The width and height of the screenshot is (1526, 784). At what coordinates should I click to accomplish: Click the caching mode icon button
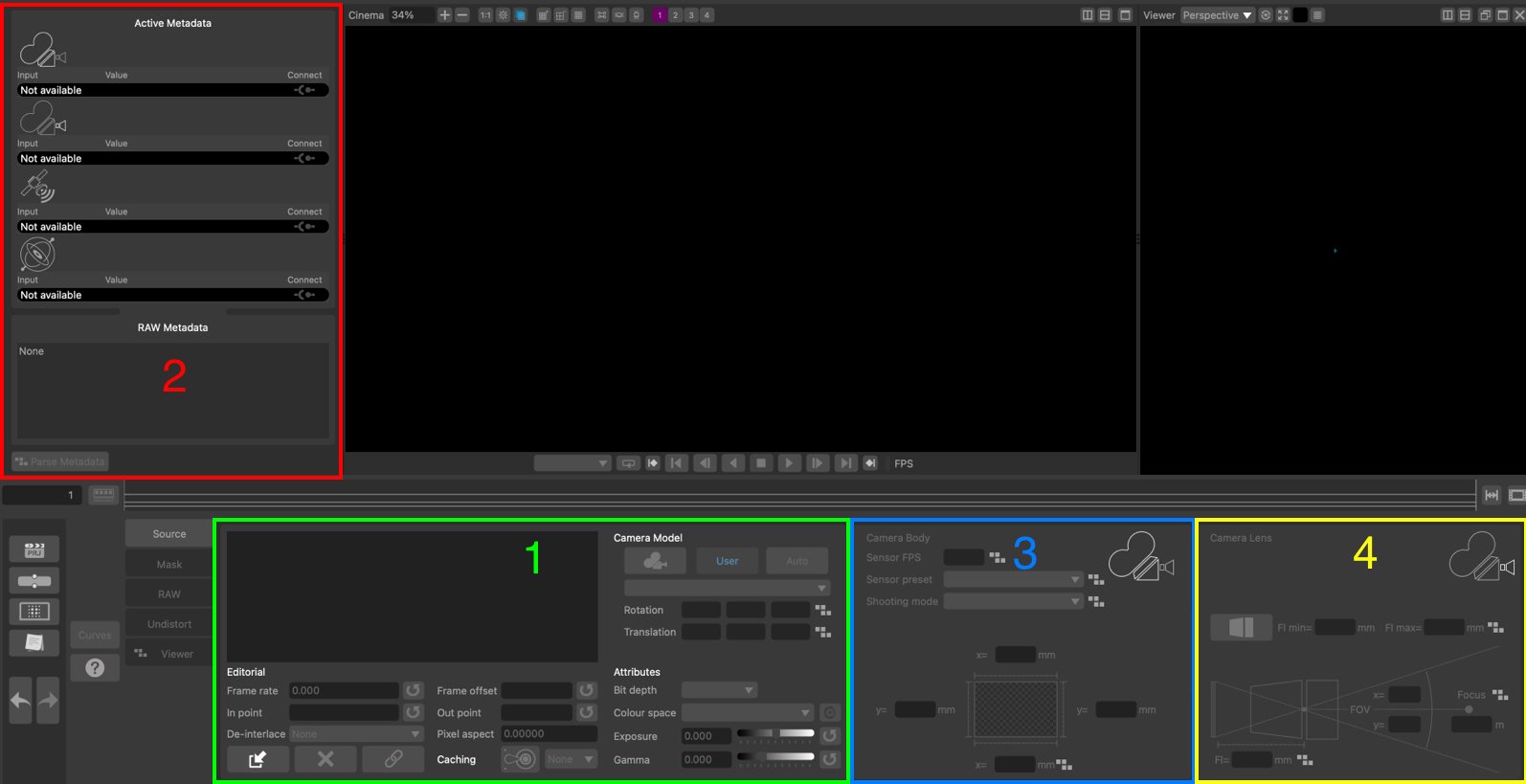click(520, 759)
